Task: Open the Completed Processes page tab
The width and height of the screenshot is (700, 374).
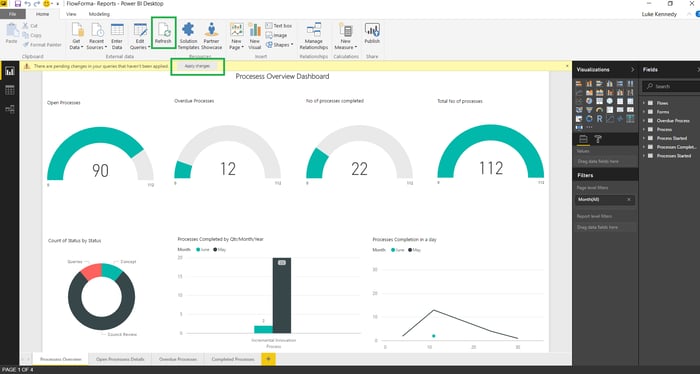Action: [x=233, y=359]
